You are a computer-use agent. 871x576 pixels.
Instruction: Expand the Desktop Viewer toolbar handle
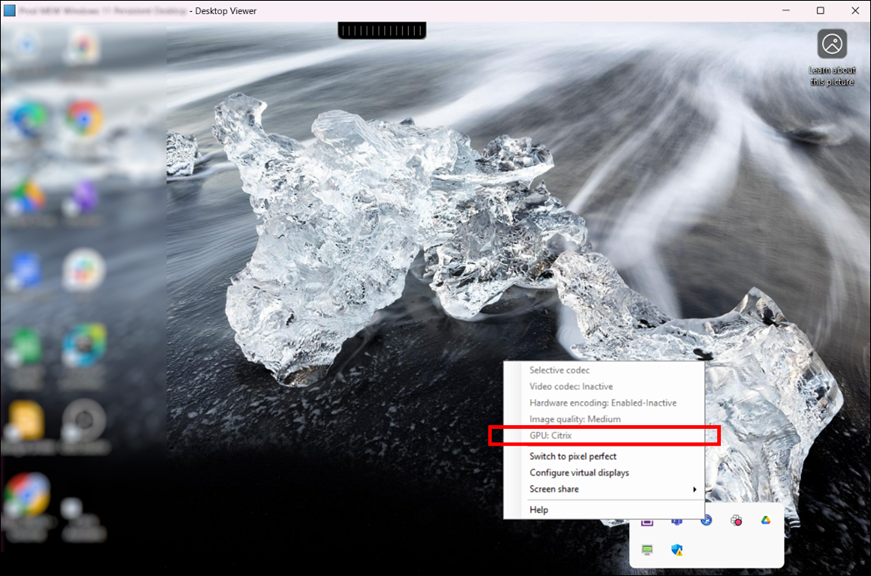click(x=382, y=31)
